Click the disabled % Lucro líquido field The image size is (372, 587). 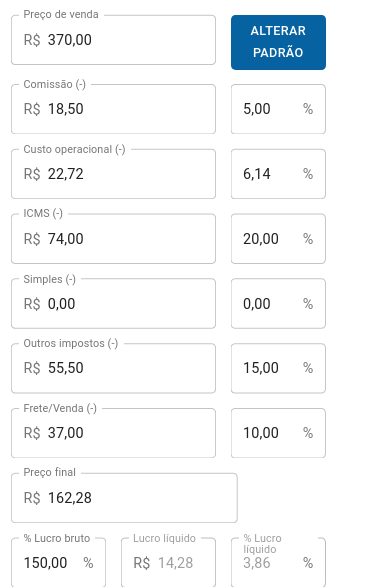tap(278, 562)
